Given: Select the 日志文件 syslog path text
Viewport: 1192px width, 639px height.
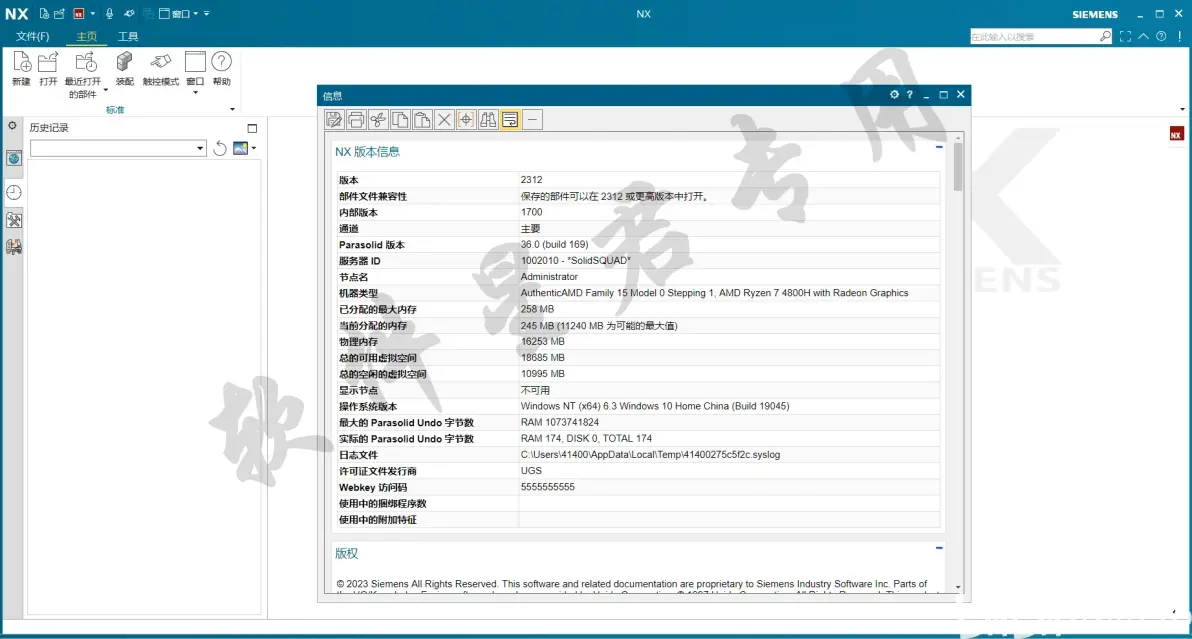Looking at the screenshot, I should click(650, 455).
